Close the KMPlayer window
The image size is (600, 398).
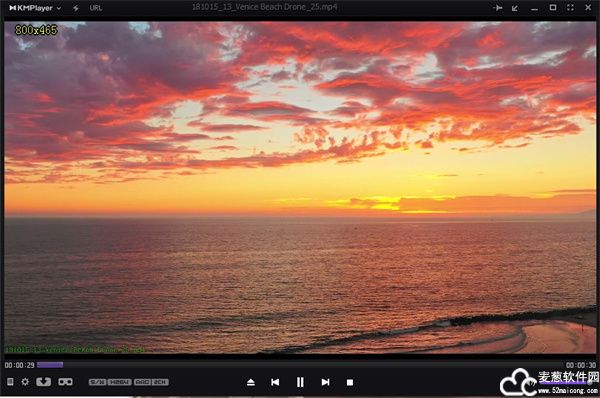[x=588, y=7]
